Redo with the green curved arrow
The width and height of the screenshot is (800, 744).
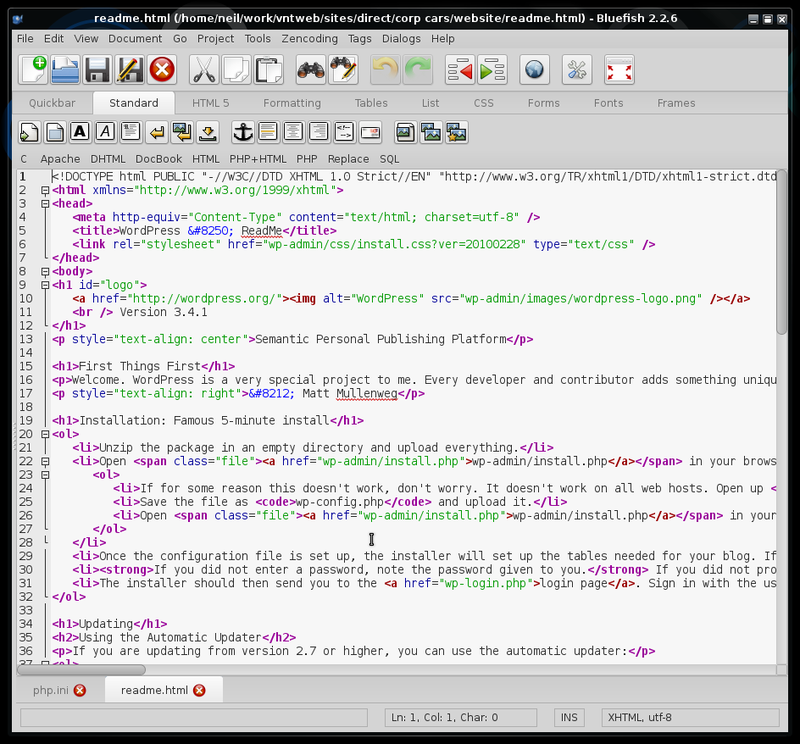[x=418, y=70]
